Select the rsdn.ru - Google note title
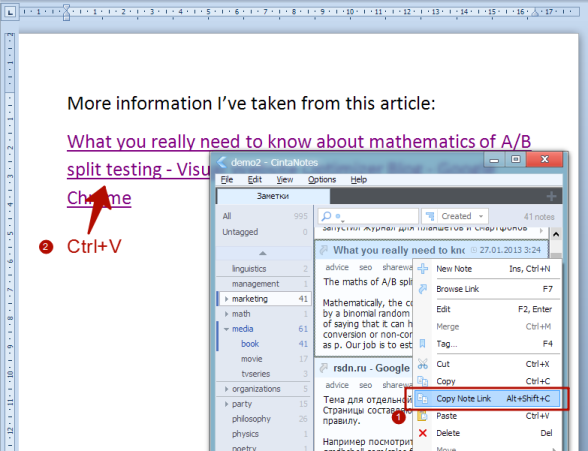Screen dimensions: 588x451 click(371, 368)
